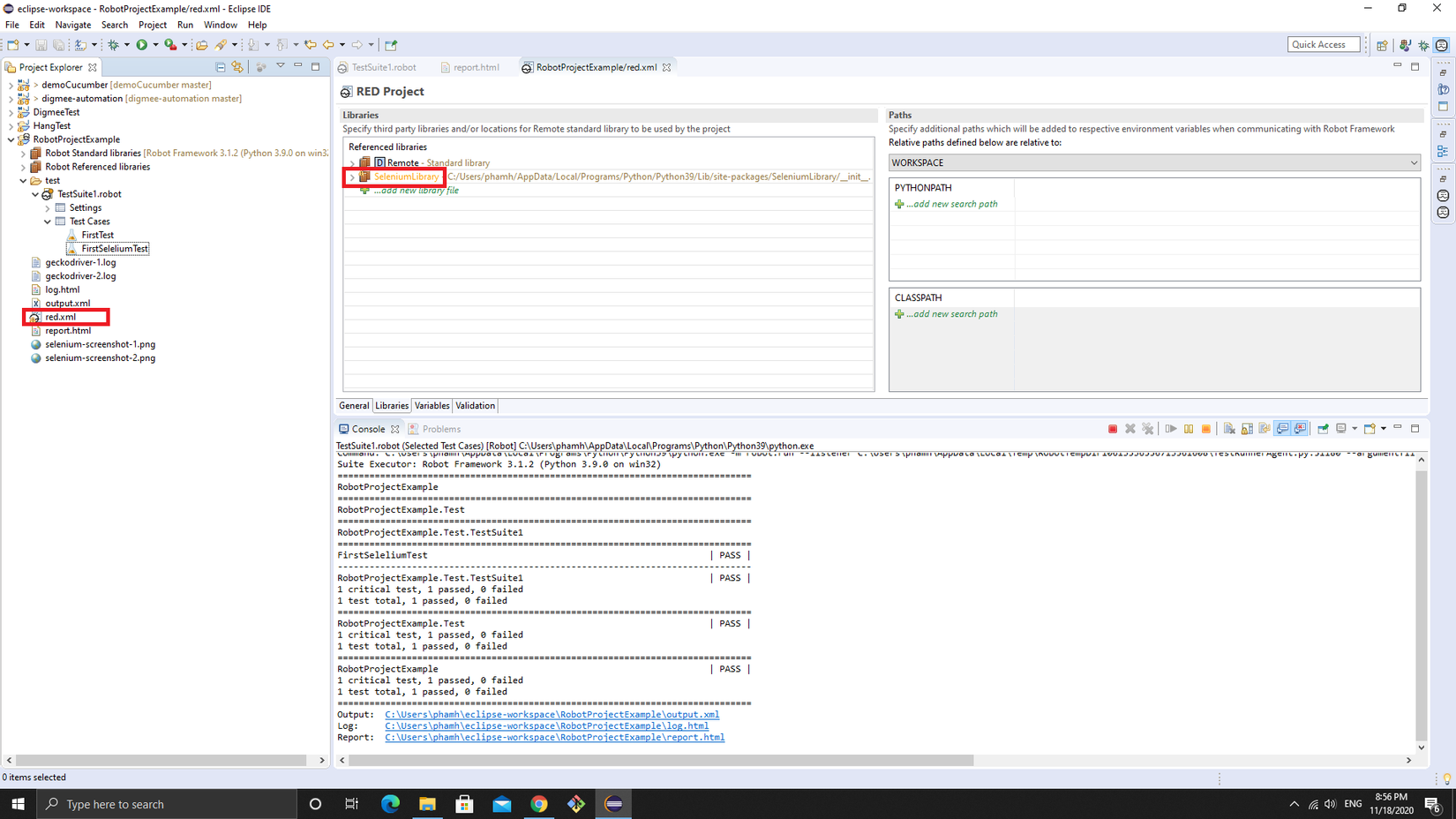
Task: Click the Debug bug icon in main toolbar
Action: point(113,45)
